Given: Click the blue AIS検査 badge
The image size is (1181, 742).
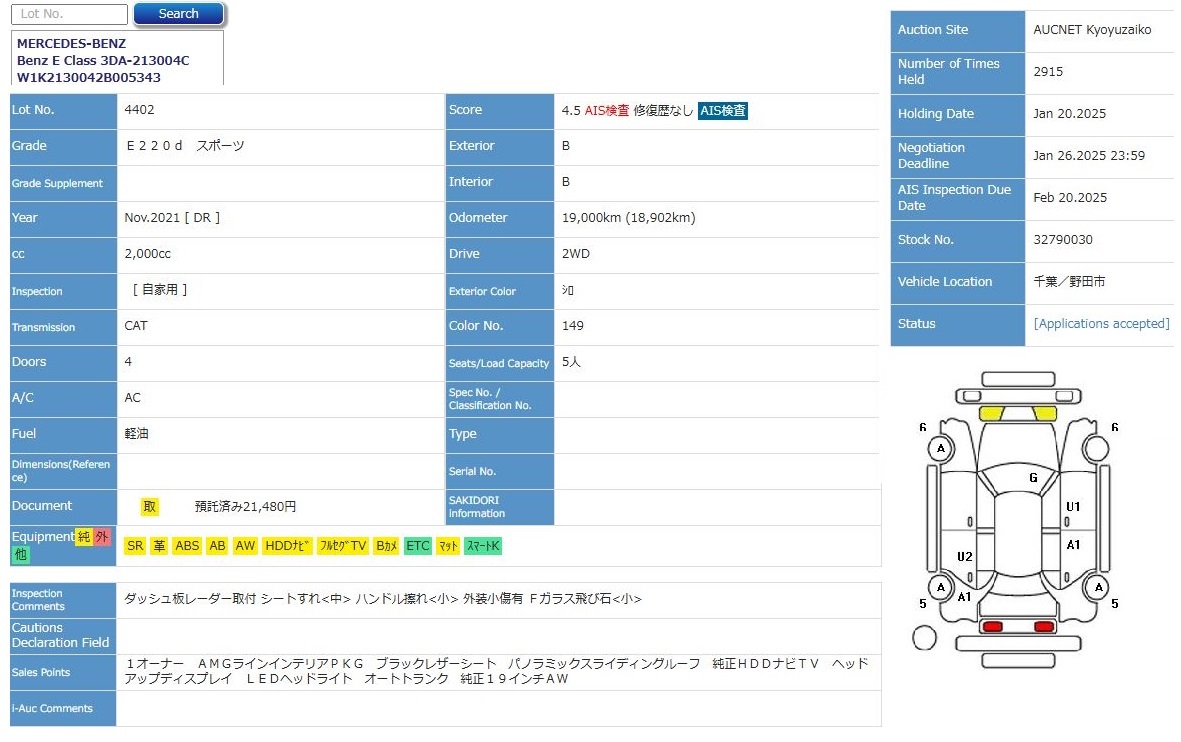Looking at the screenshot, I should pyautogui.click(x=722, y=111).
